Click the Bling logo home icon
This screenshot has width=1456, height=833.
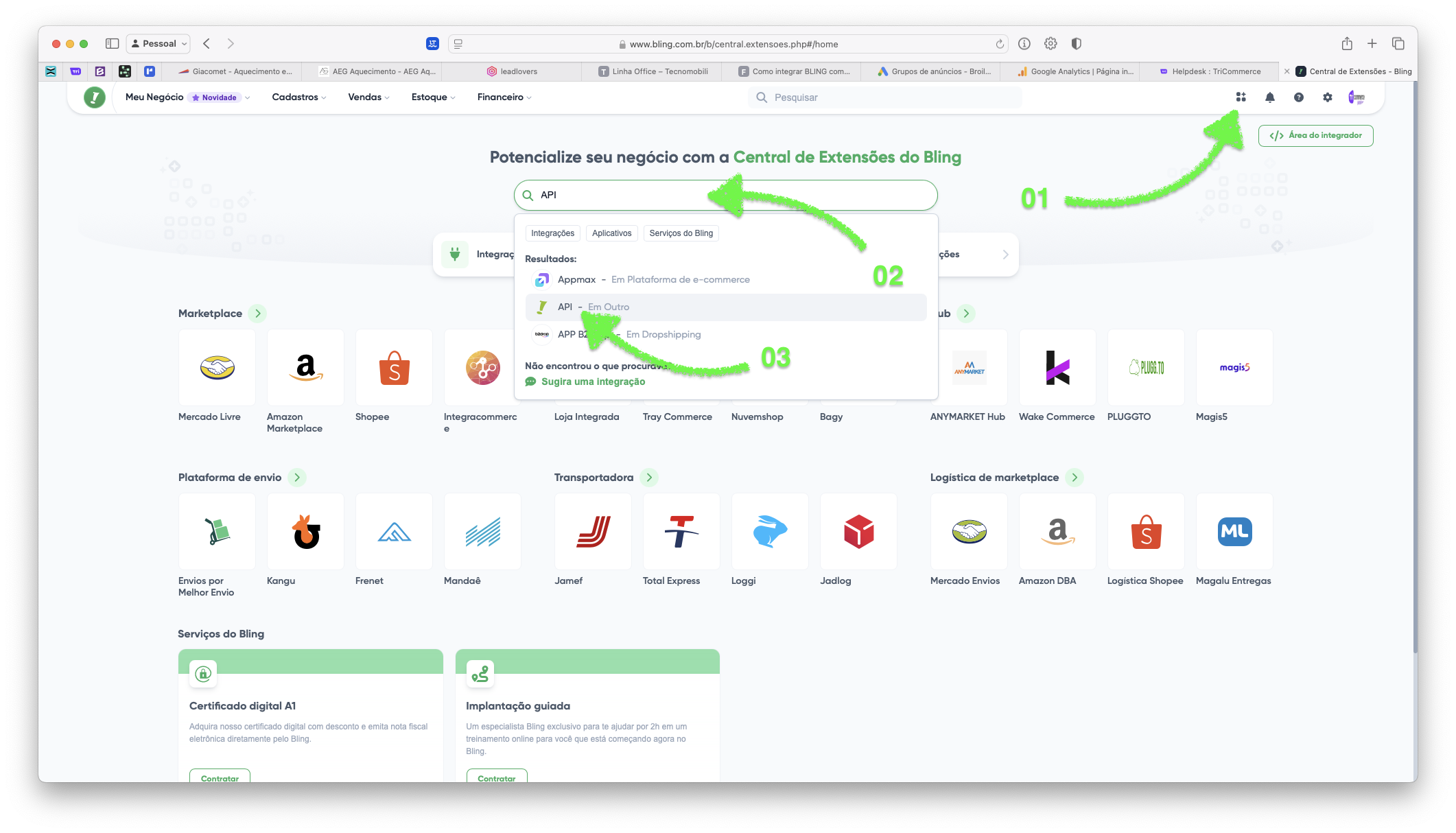point(95,97)
